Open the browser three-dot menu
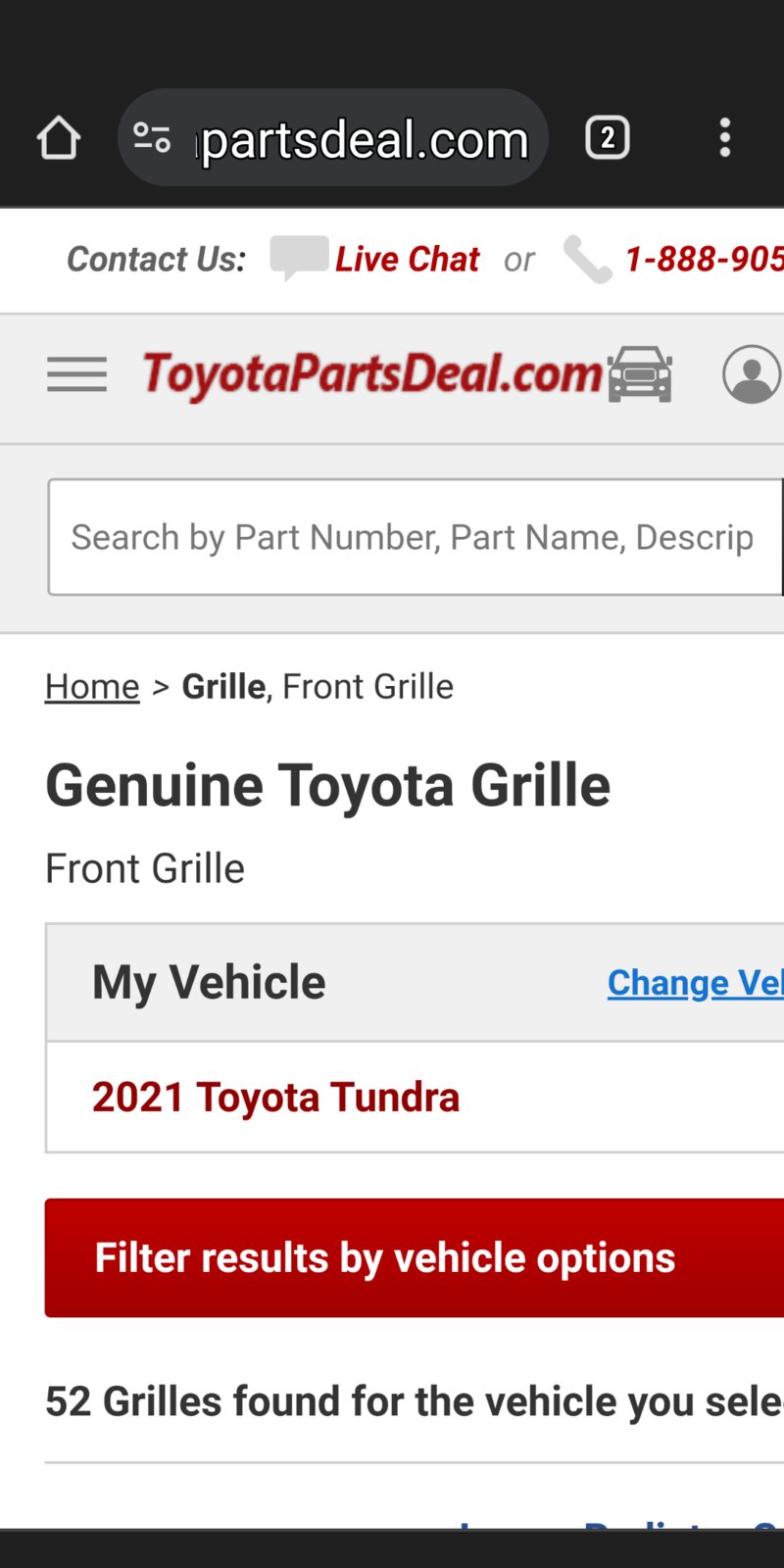 (x=725, y=138)
